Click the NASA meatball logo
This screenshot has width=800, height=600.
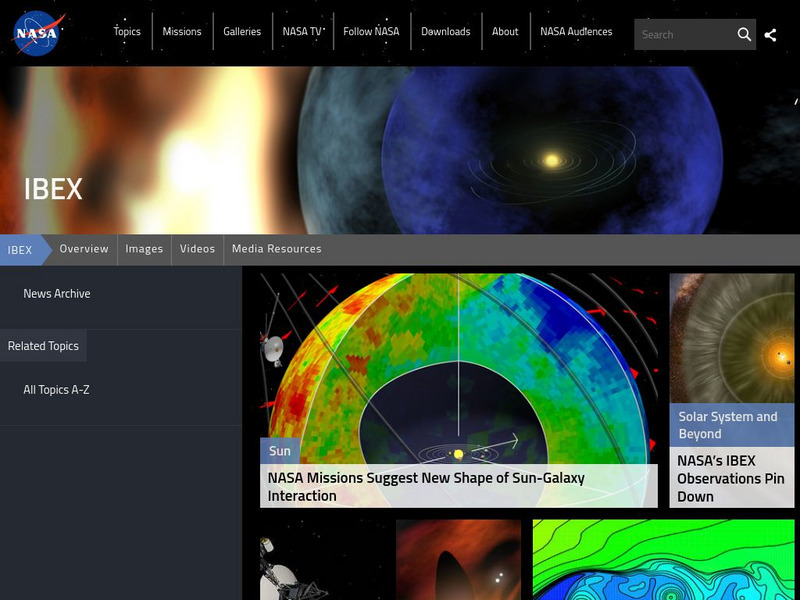38,33
